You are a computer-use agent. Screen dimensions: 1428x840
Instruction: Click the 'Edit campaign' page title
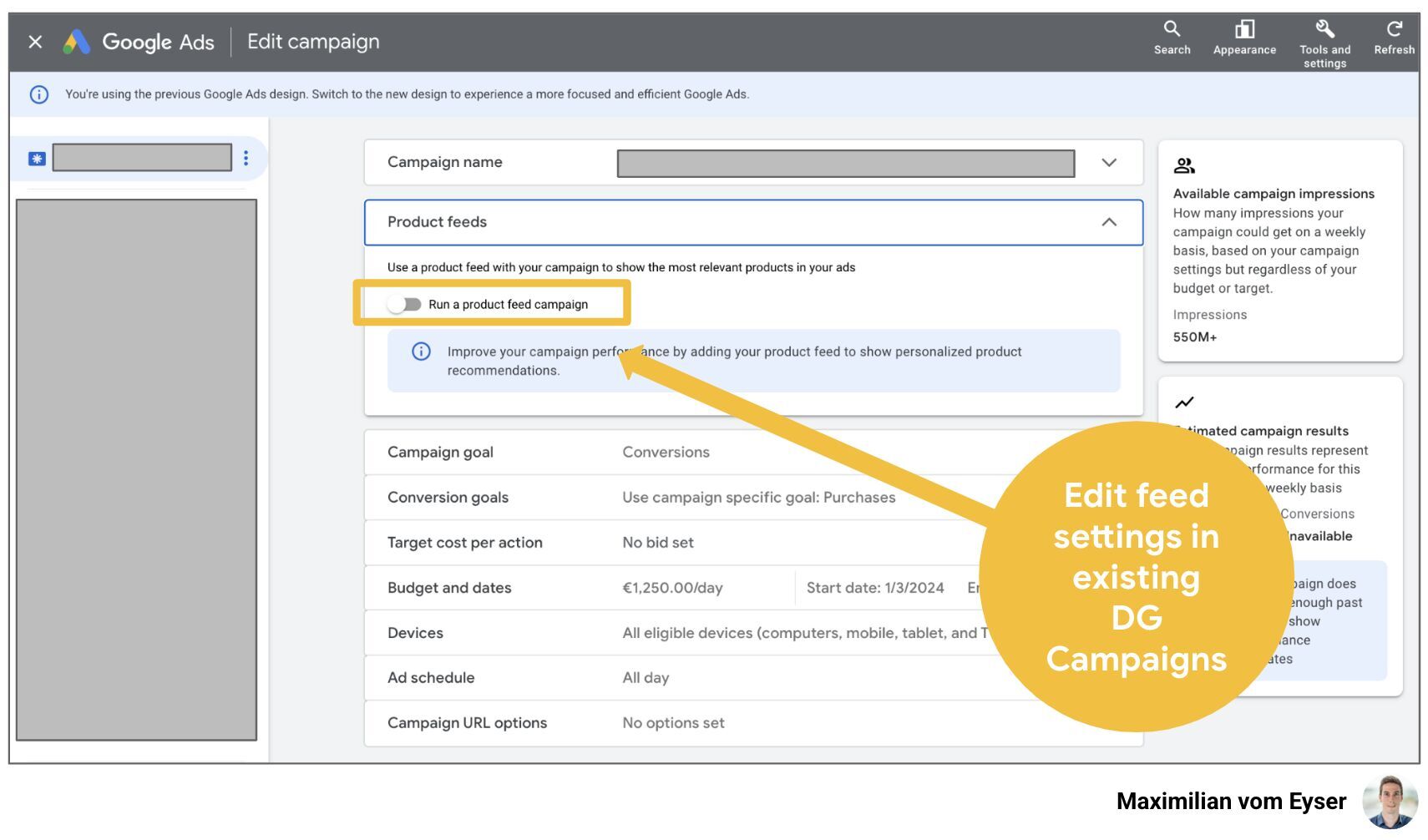tap(313, 42)
